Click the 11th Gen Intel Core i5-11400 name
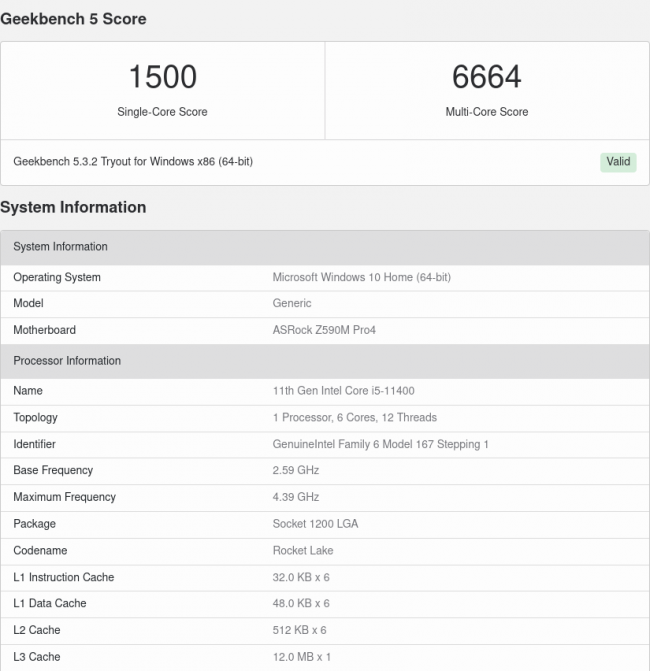Viewport: 650px width, 671px height. coord(344,391)
